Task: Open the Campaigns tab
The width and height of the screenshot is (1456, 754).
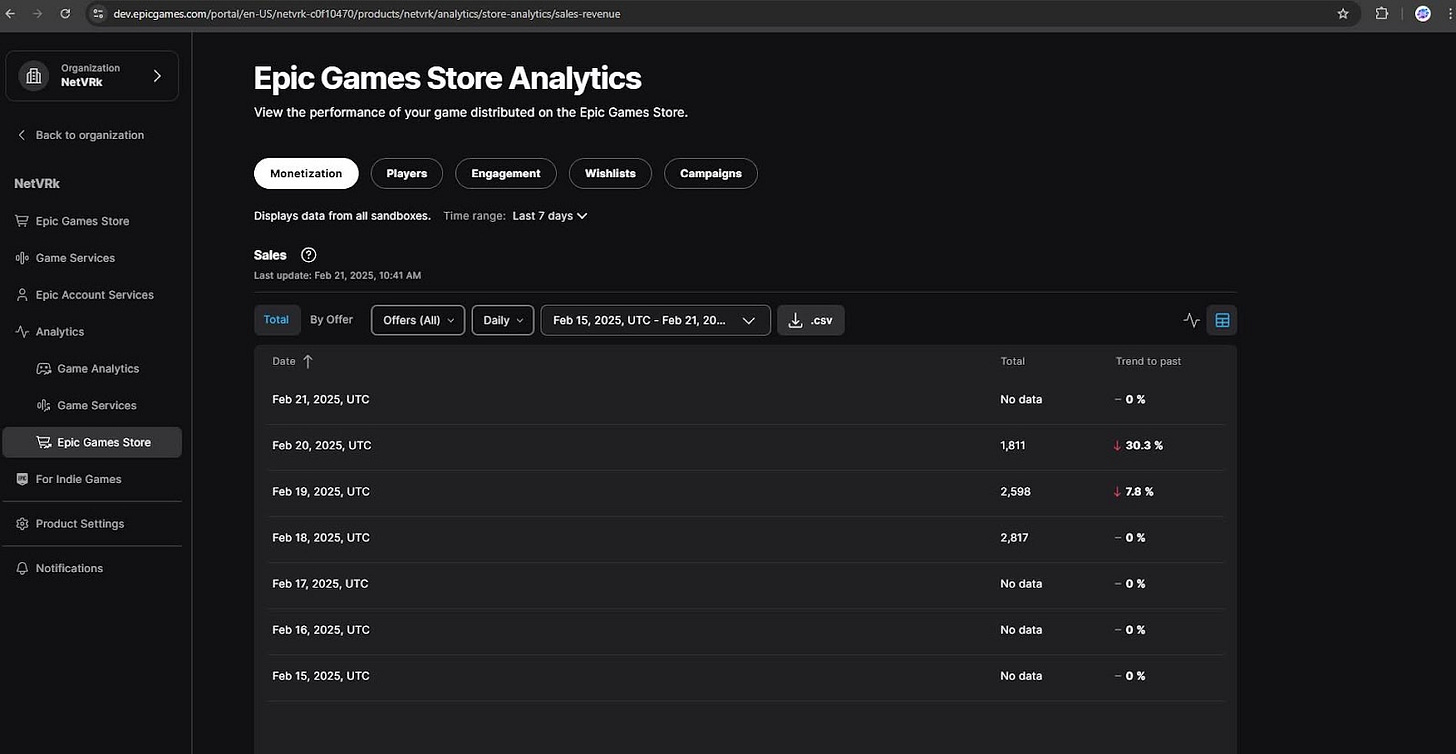Action: tap(711, 173)
